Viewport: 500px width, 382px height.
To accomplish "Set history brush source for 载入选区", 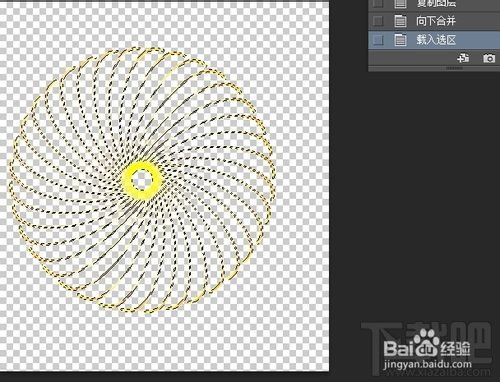I will click(378, 40).
